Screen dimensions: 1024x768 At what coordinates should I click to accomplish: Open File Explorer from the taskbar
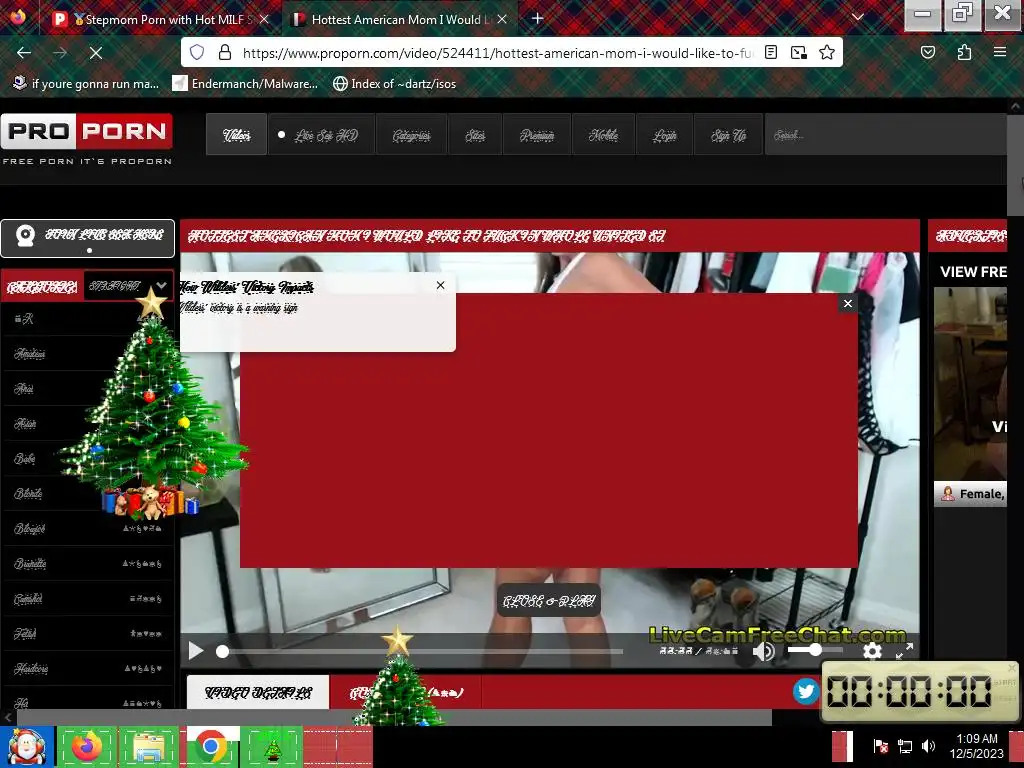point(148,747)
